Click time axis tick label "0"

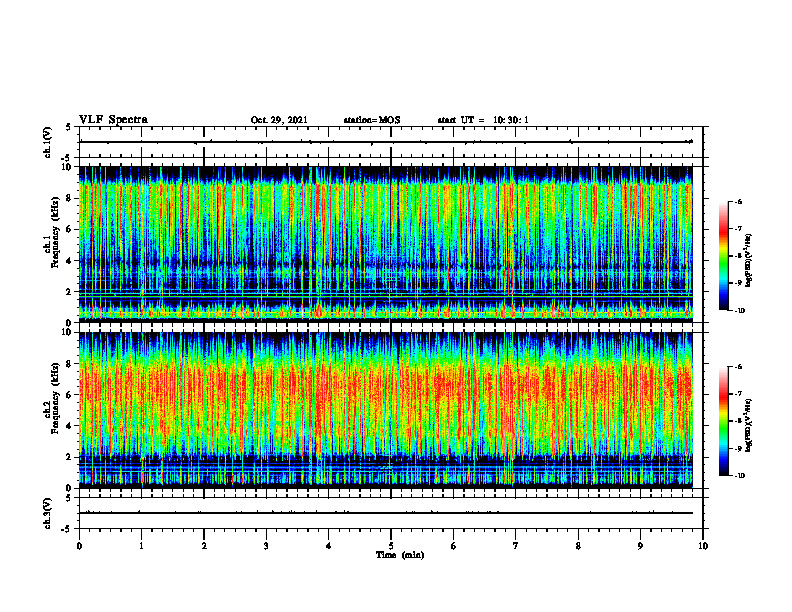(79, 546)
